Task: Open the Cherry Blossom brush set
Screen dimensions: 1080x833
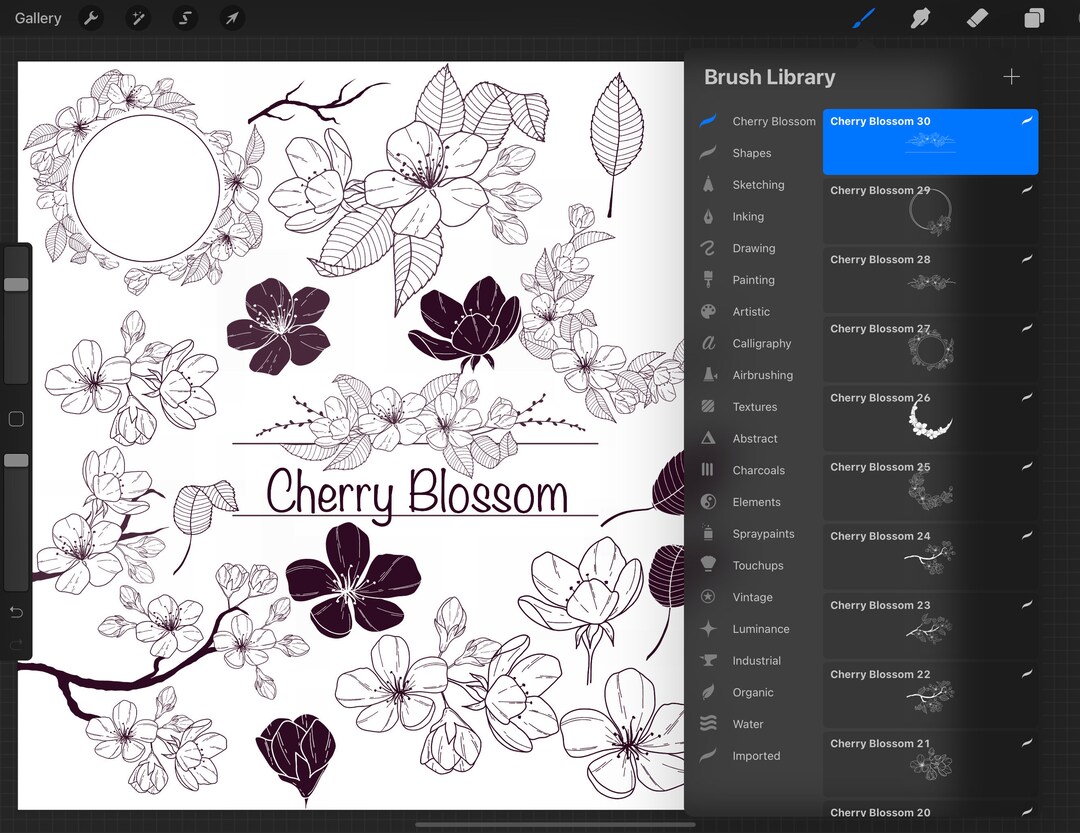Action: [x=758, y=121]
